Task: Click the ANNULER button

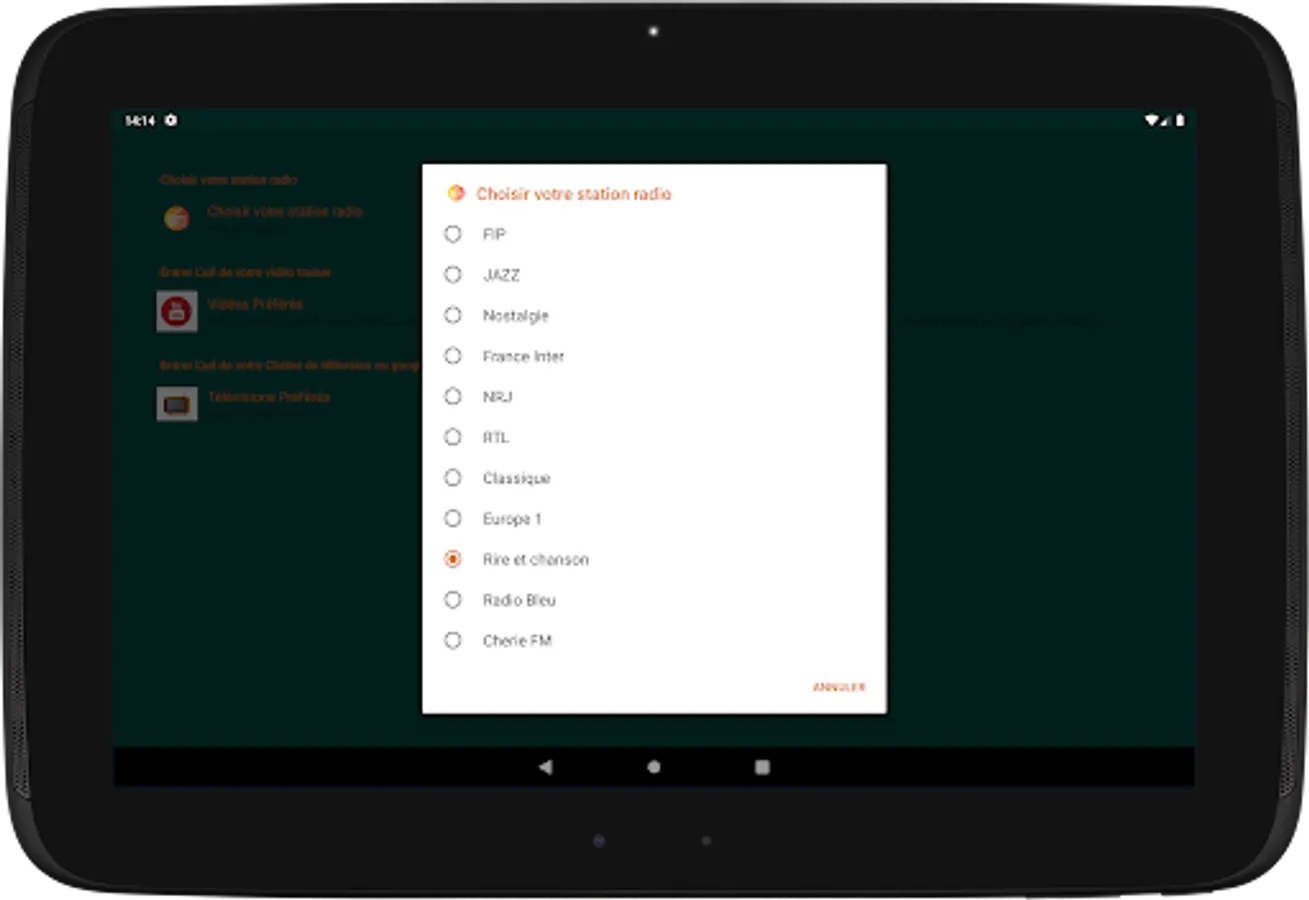Action: (839, 687)
